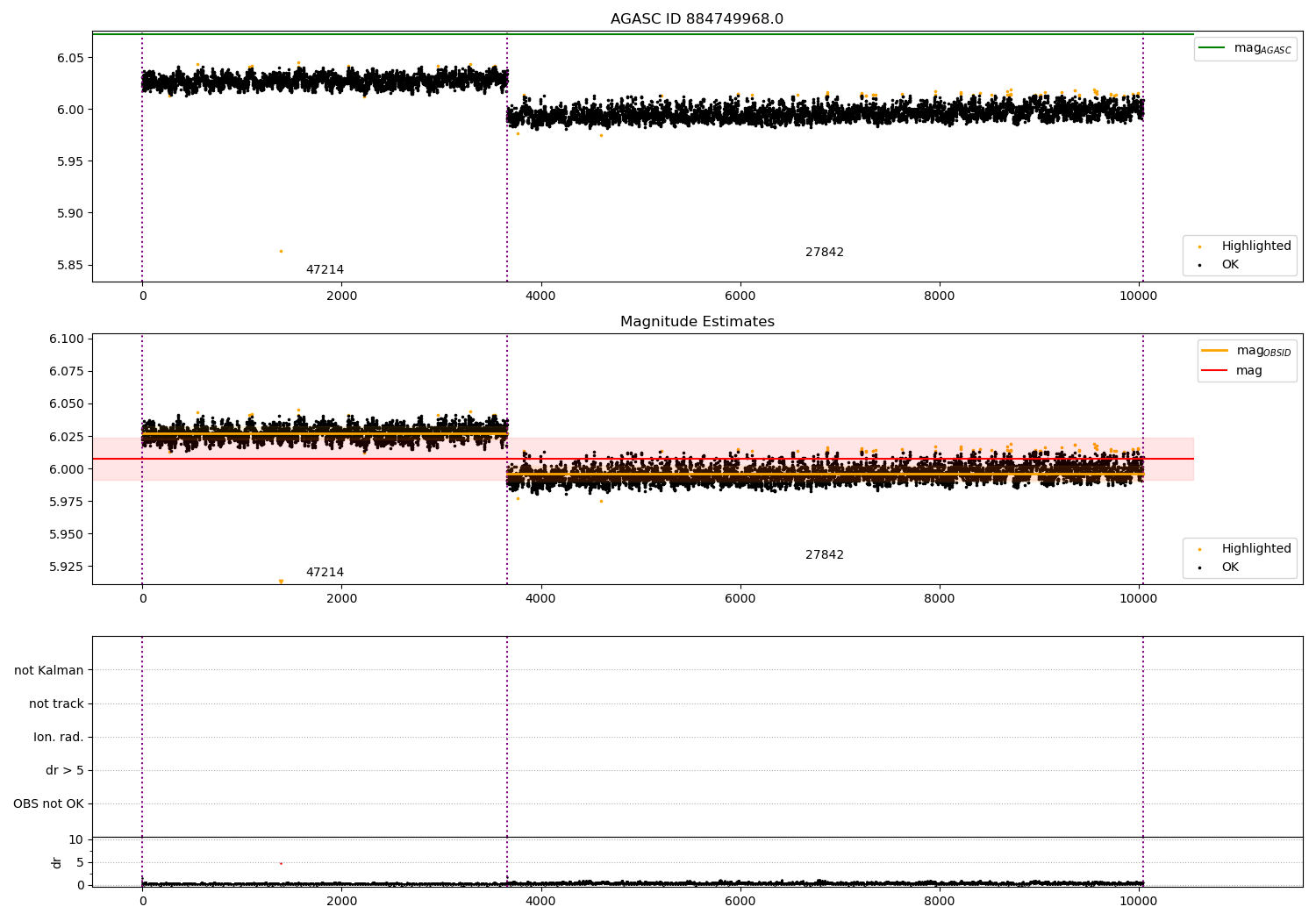This screenshot has width=1316, height=921.
Task: Click '27842' label in Magnitude Estimates plot
Action: click(x=825, y=555)
